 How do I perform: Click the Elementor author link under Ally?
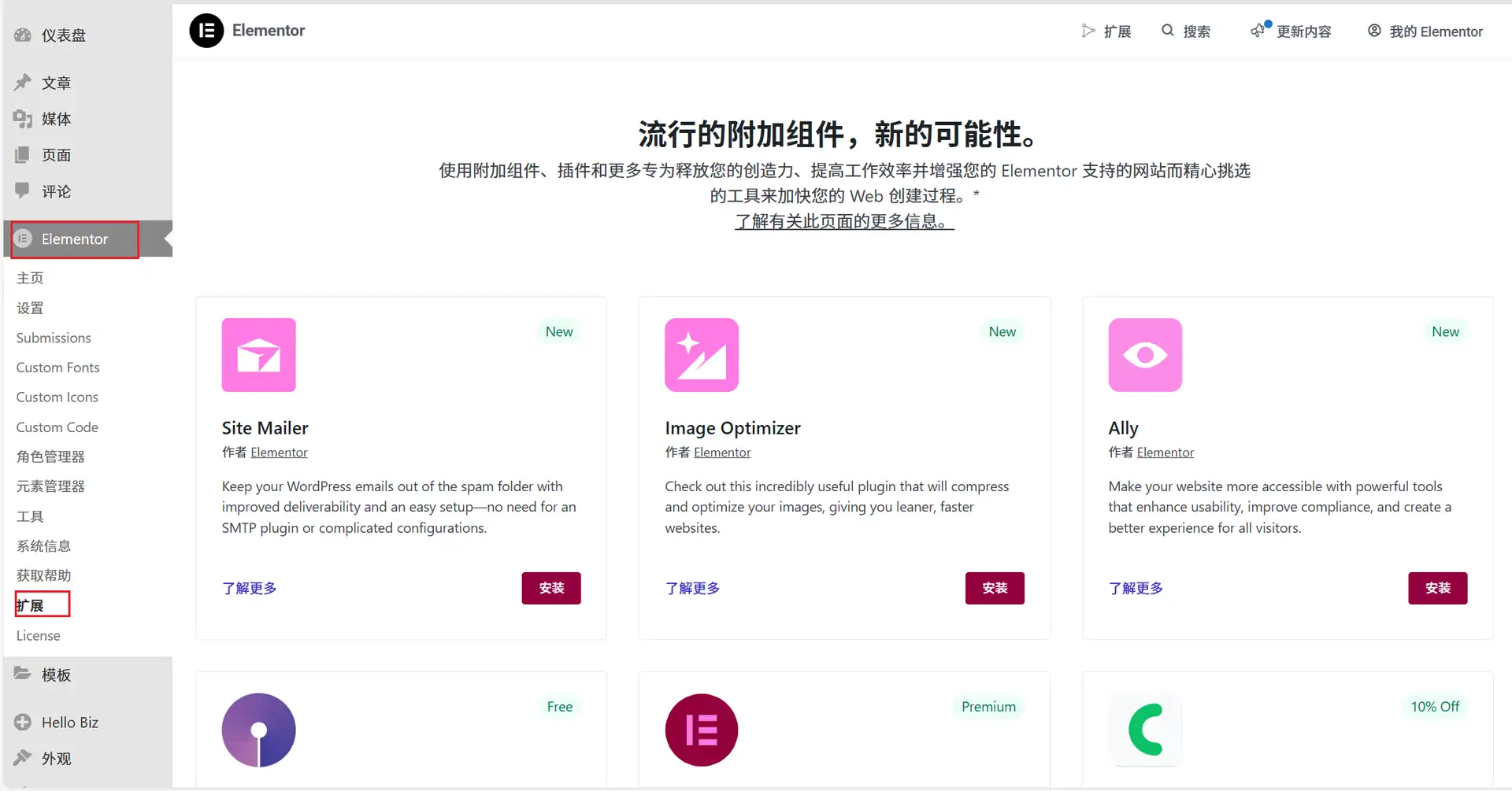coord(1165,453)
